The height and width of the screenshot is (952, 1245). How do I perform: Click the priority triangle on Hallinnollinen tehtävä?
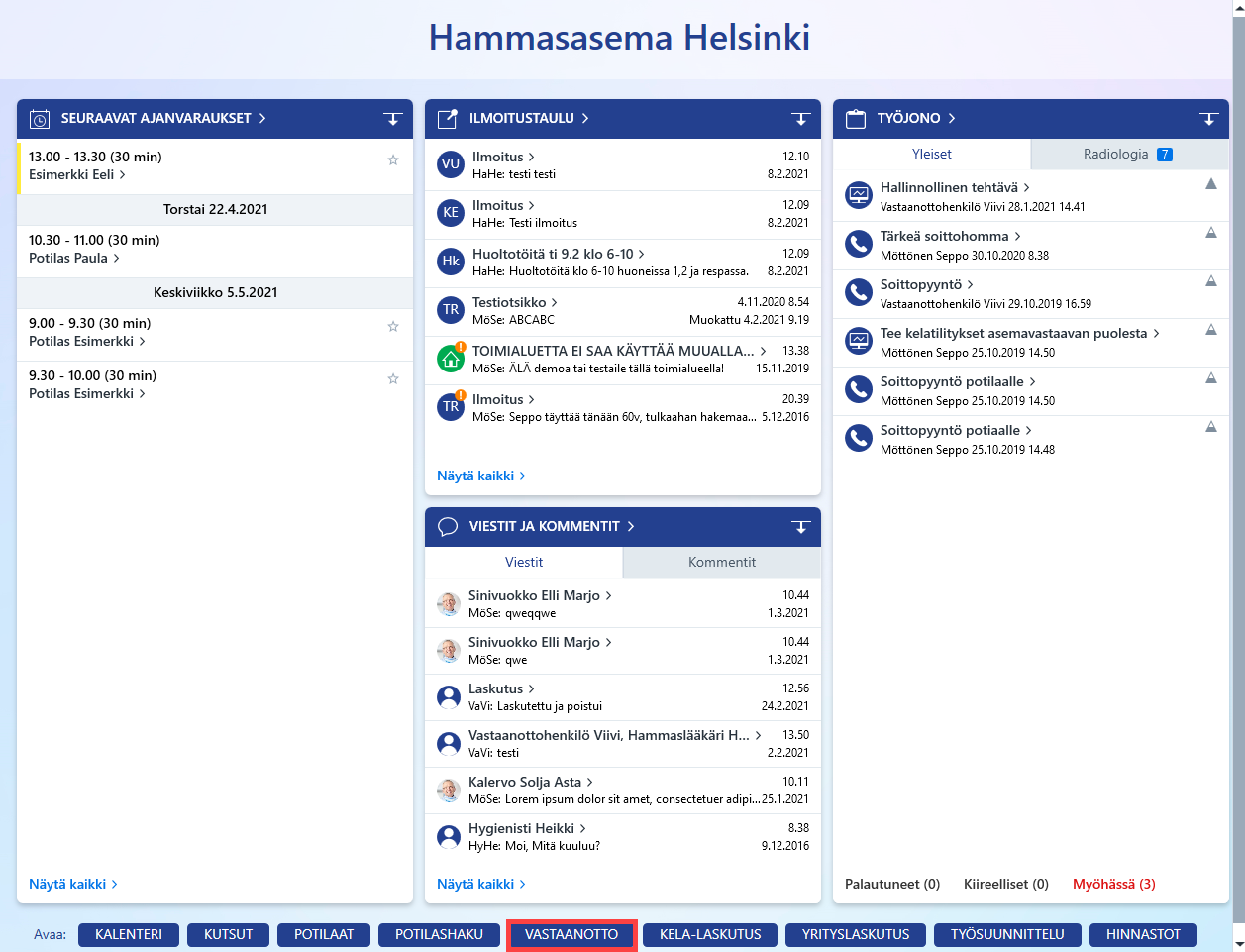(1210, 184)
